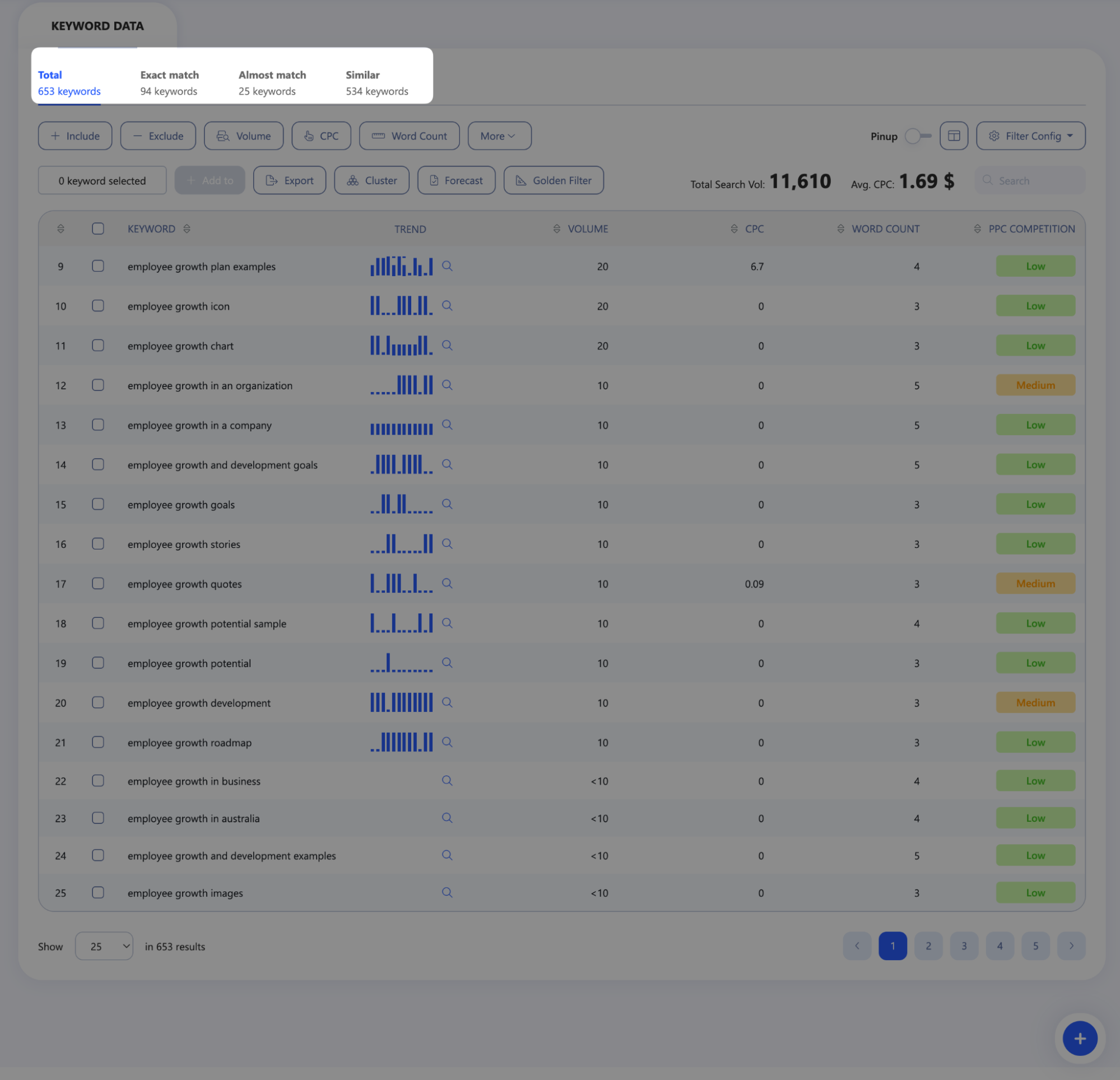Go to page 3 of results
Viewport: 1120px width, 1080px height.
pyautogui.click(x=964, y=946)
